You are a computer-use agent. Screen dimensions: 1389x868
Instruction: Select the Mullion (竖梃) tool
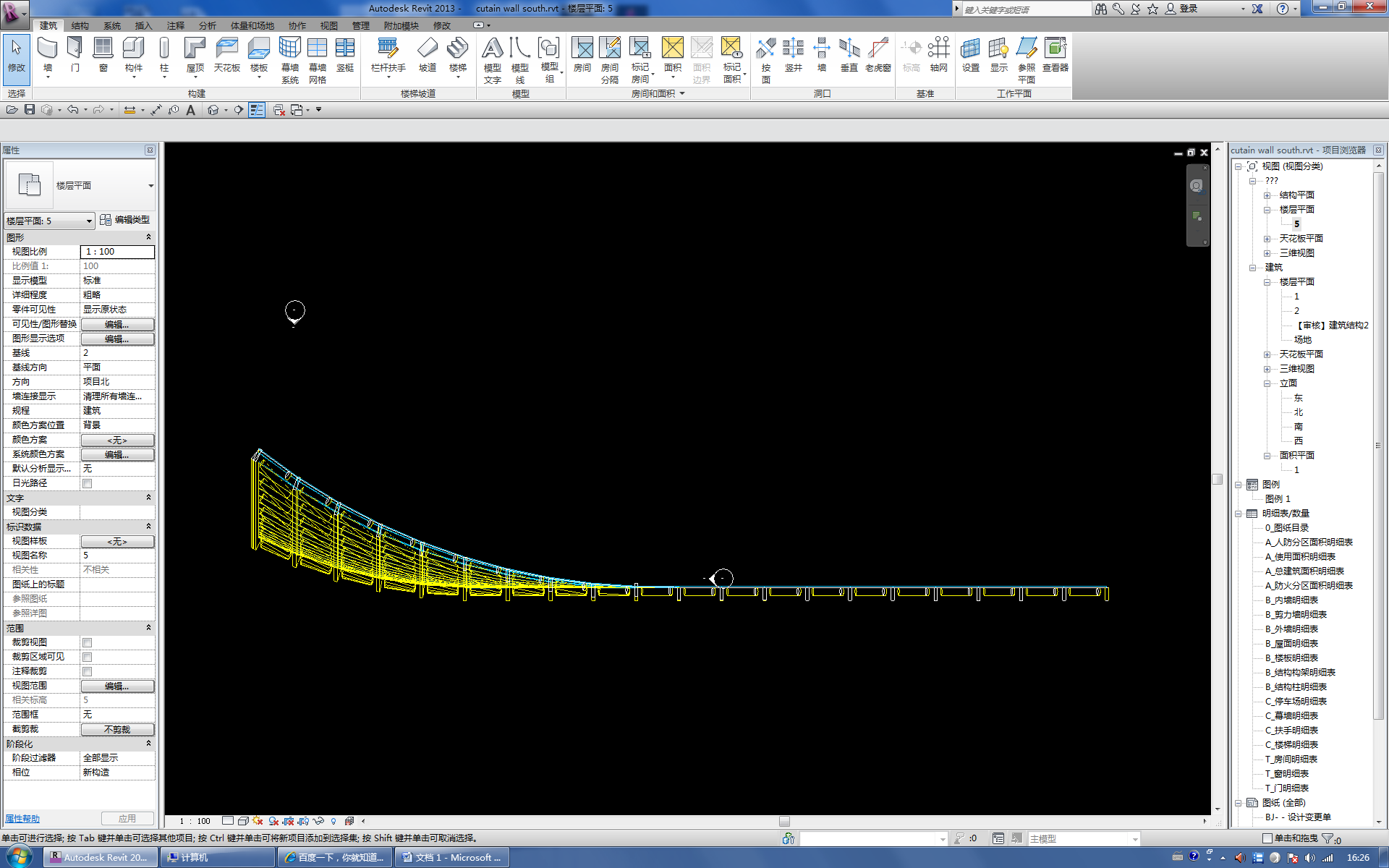[345, 55]
